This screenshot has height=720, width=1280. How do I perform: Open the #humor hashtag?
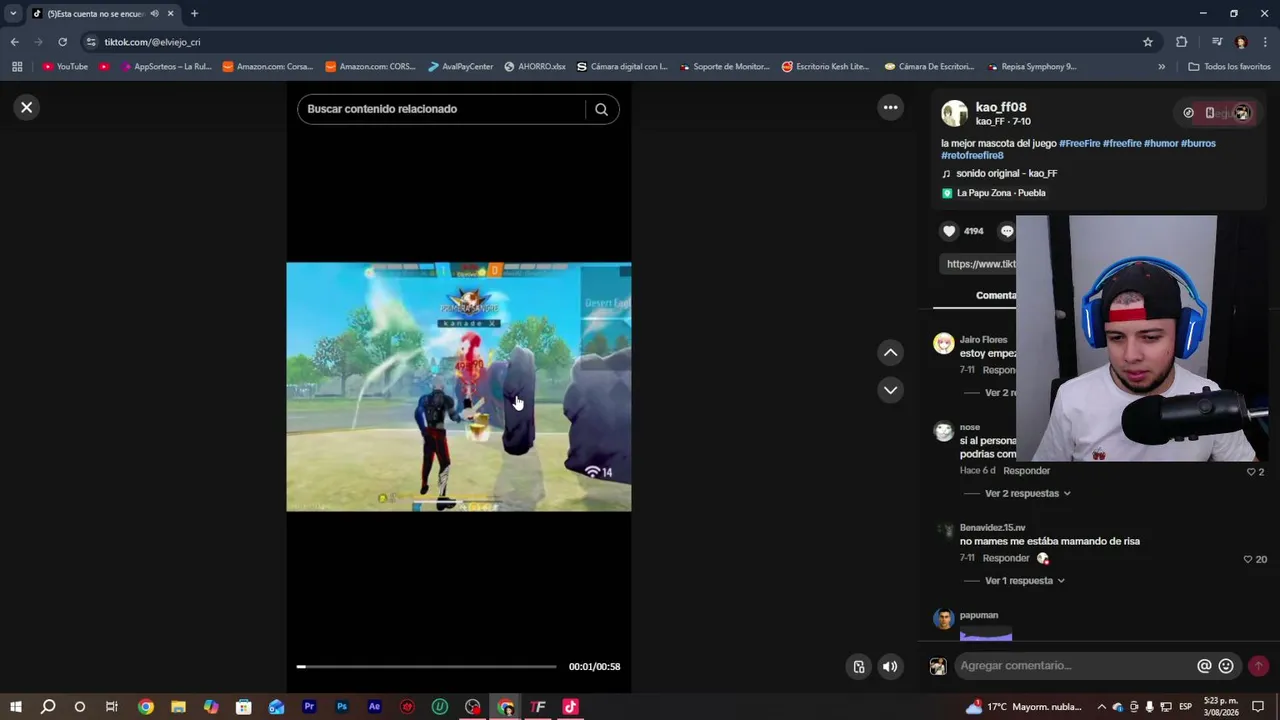pos(1161,144)
